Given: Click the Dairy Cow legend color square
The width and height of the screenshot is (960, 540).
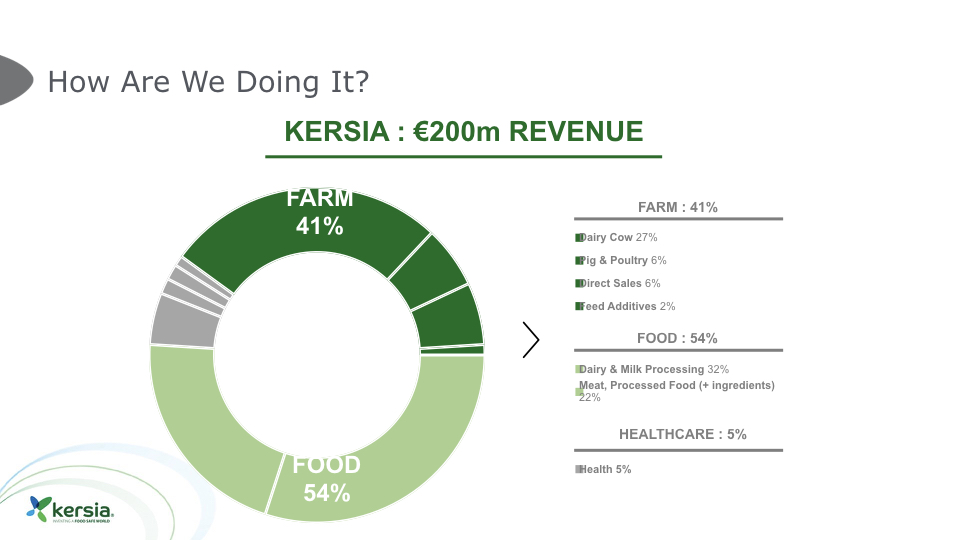Looking at the screenshot, I should tap(579, 238).
